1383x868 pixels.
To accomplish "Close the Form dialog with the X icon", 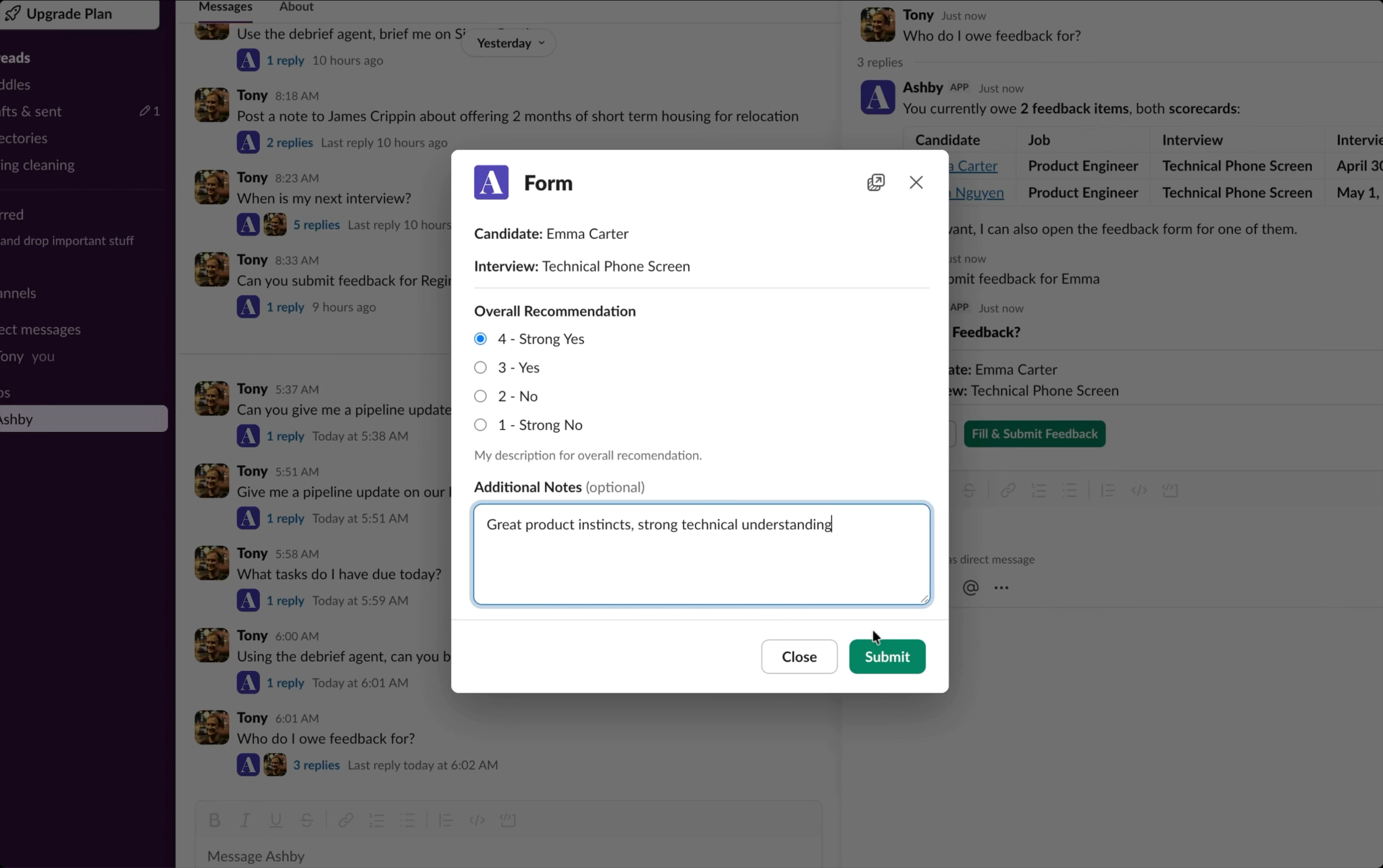I will coord(916,182).
